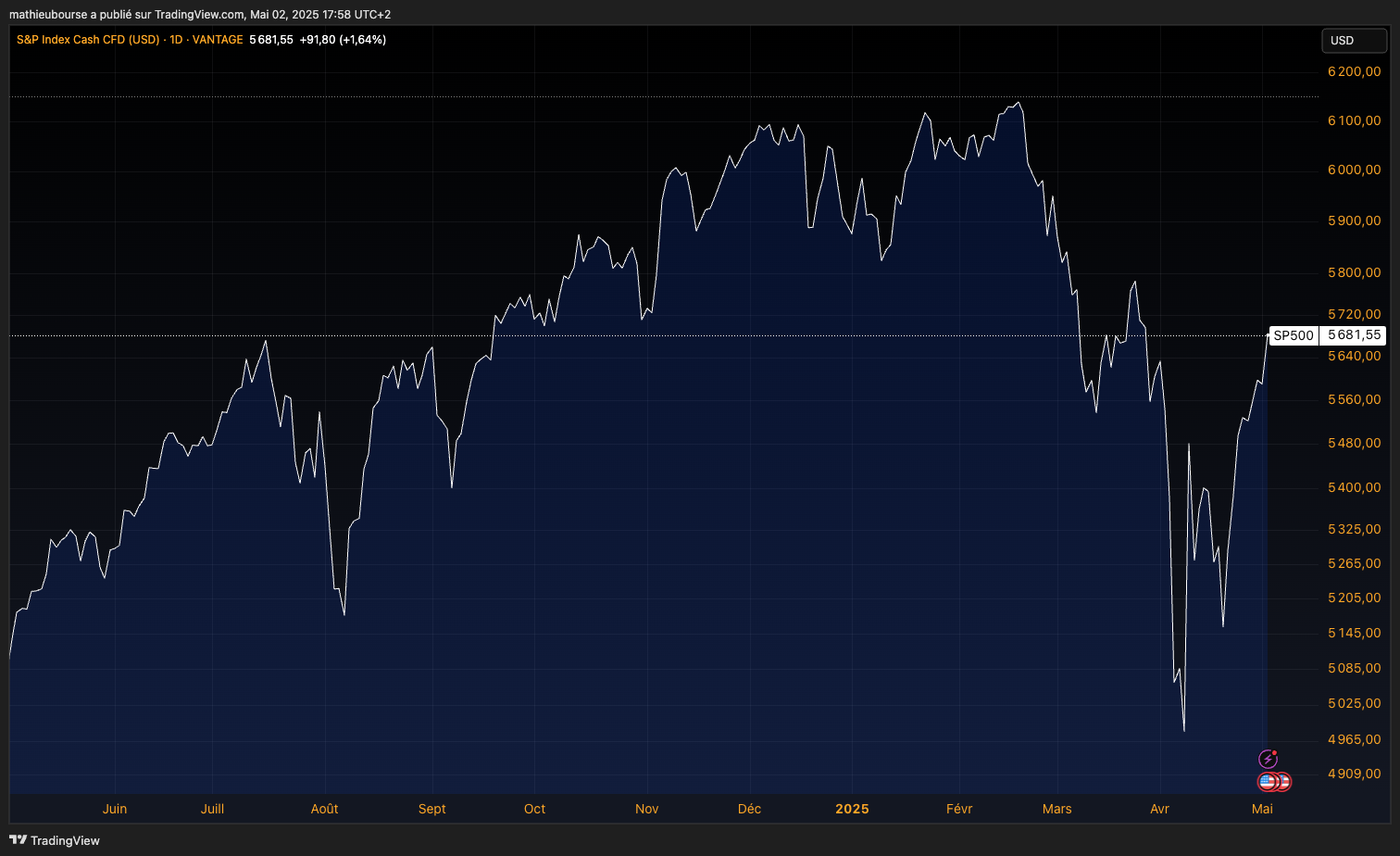Click the Sept label on time axis
The image size is (1400, 856).
(432, 809)
